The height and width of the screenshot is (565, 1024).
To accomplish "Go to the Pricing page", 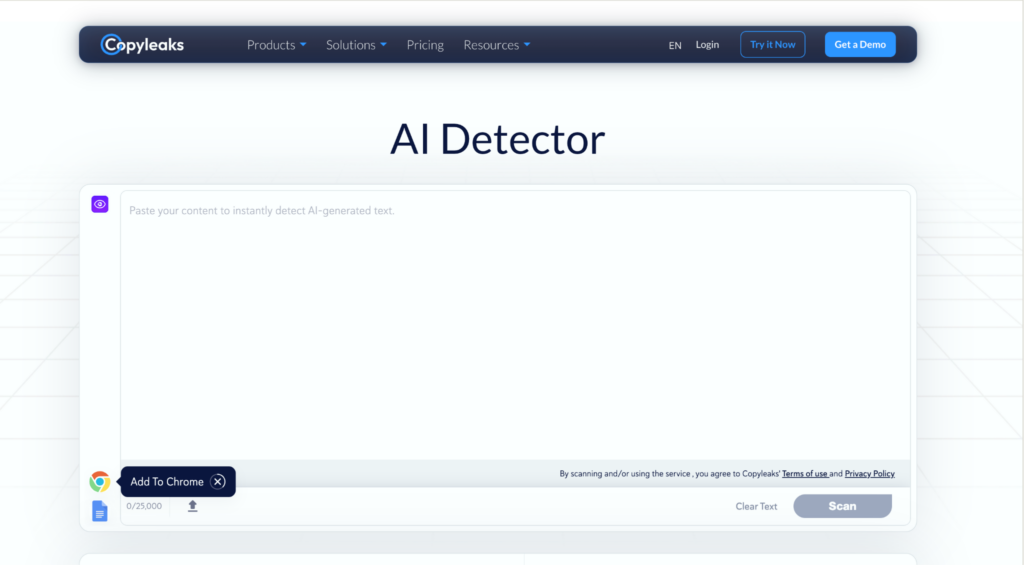I will tap(425, 45).
